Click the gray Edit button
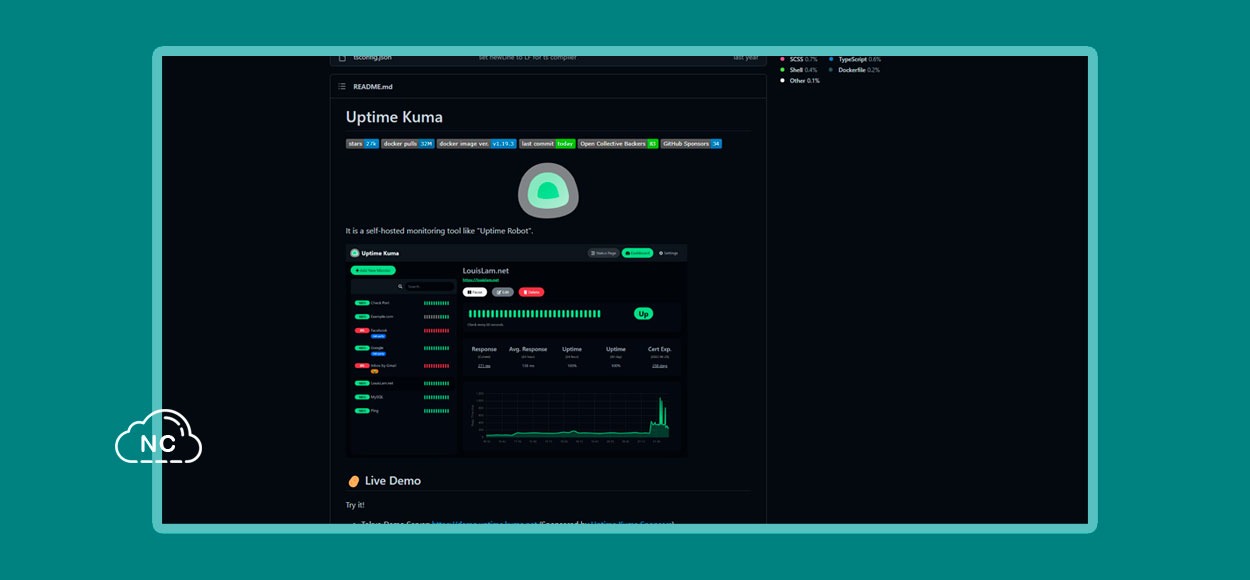This screenshot has height=580, width=1250. (503, 292)
